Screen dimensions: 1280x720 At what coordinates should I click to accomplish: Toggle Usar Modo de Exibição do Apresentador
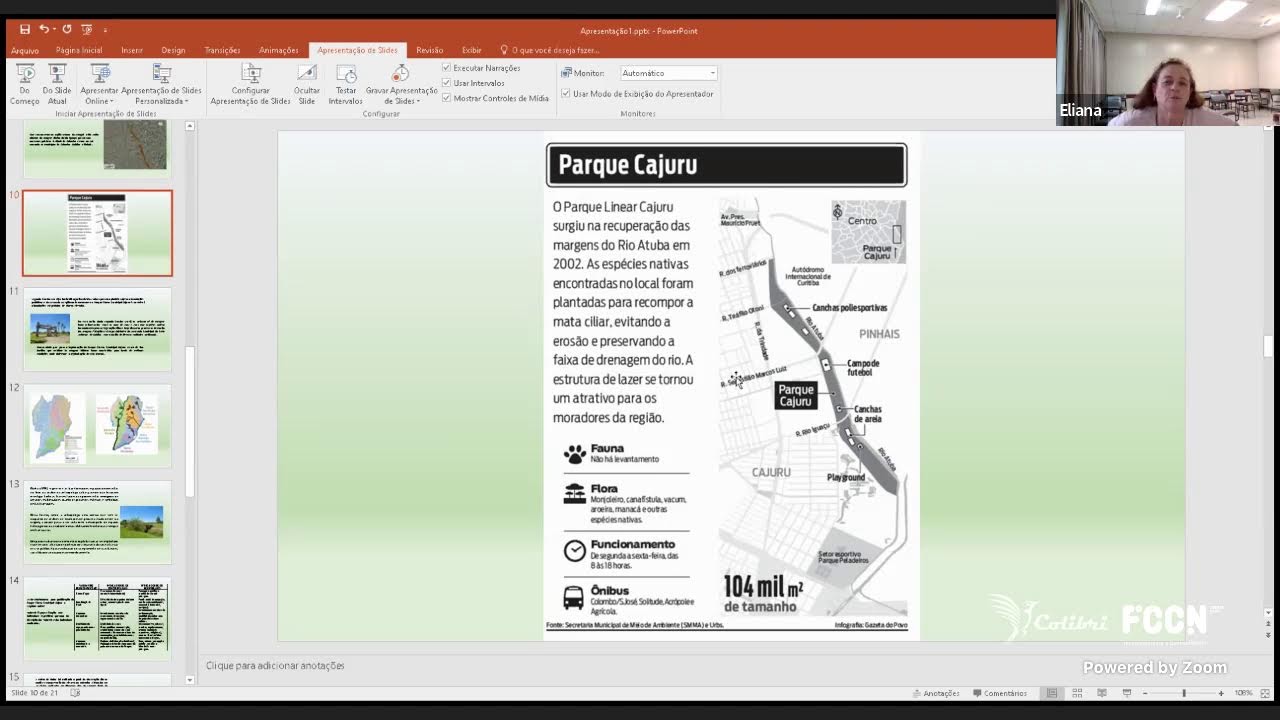tap(566, 94)
